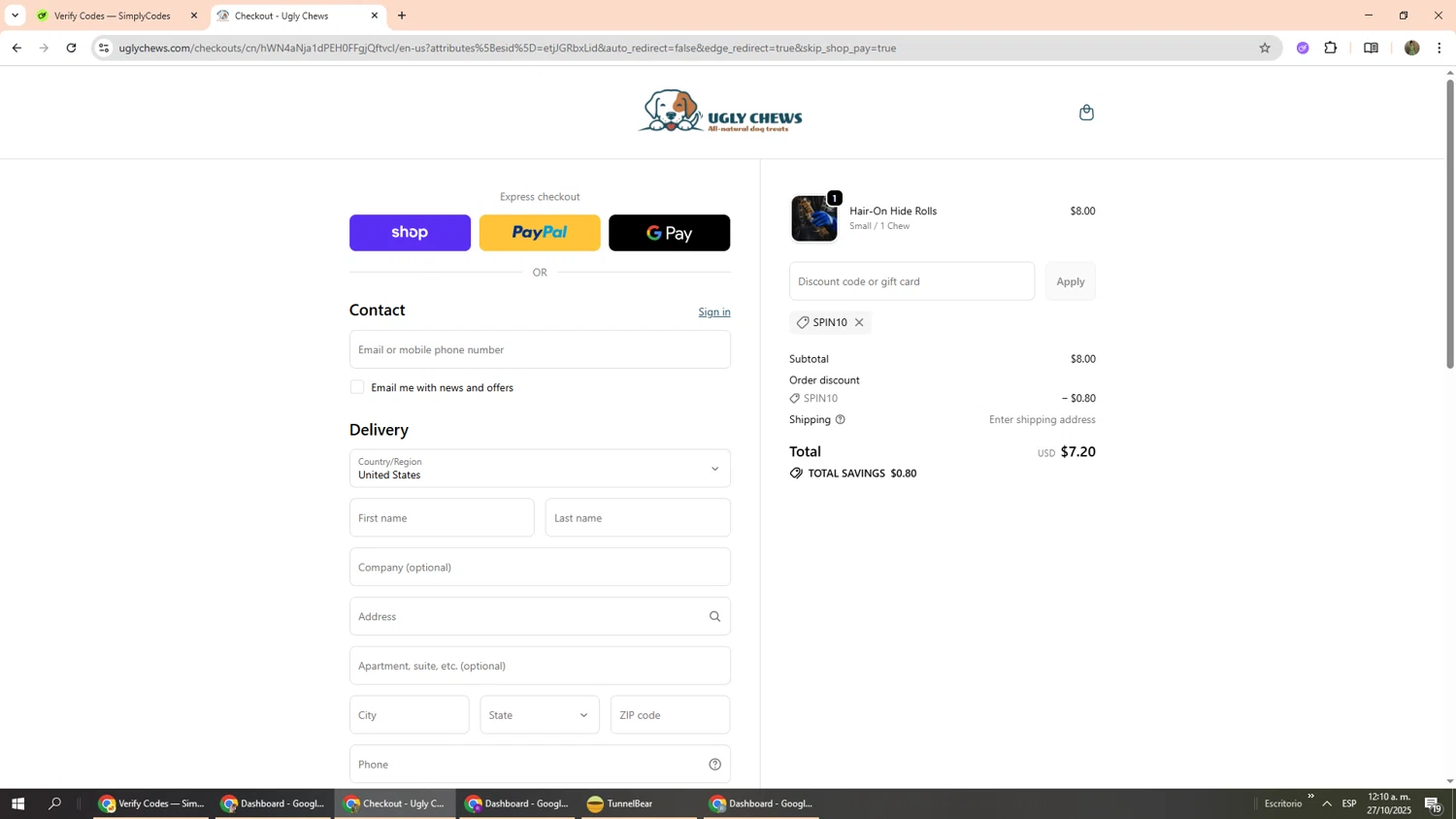
Task: Pay with PayPal express checkout
Action: click(x=540, y=233)
